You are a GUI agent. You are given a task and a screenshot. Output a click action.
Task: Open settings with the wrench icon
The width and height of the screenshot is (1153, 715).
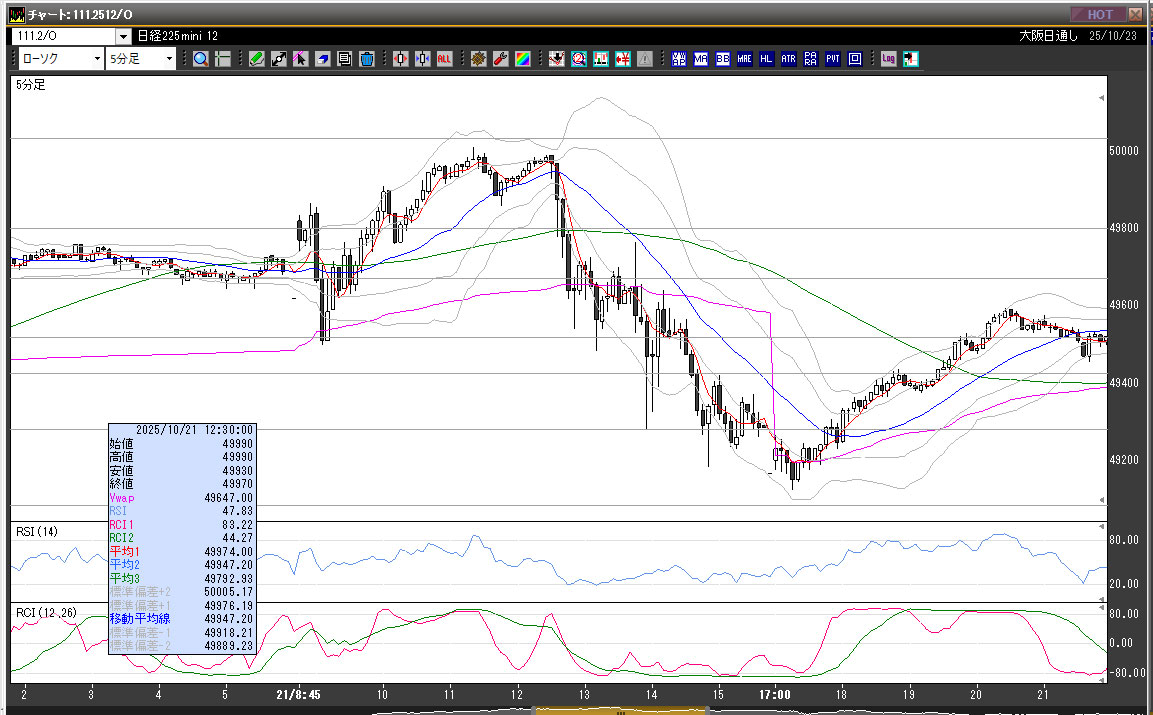click(x=500, y=59)
